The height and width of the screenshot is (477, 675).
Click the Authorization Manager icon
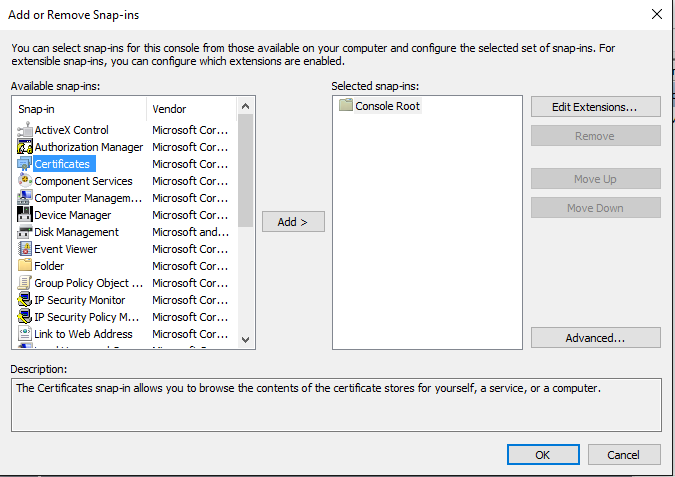25,147
